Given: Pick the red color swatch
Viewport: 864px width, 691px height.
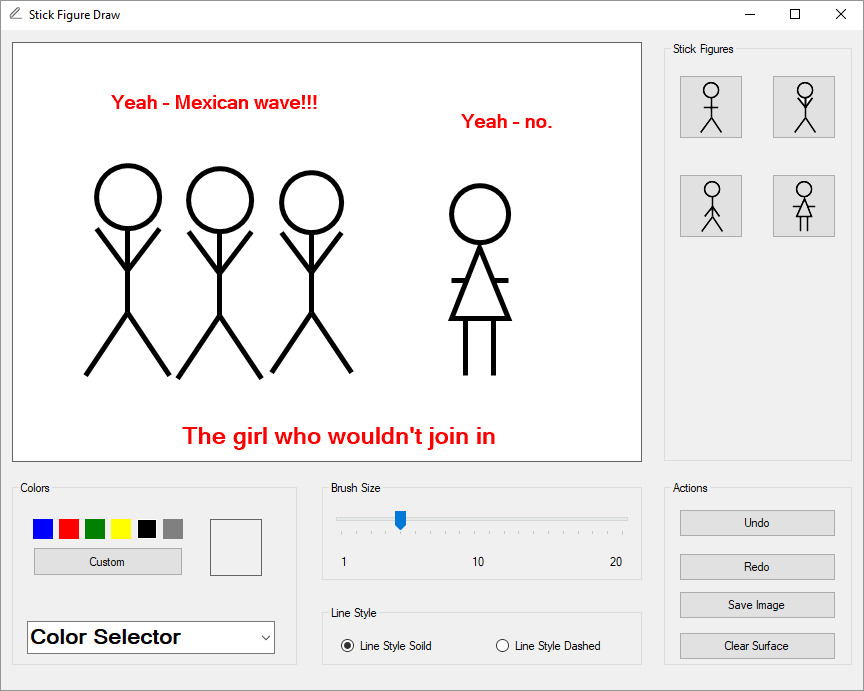Looking at the screenshot, I should (x=69, y=529).
